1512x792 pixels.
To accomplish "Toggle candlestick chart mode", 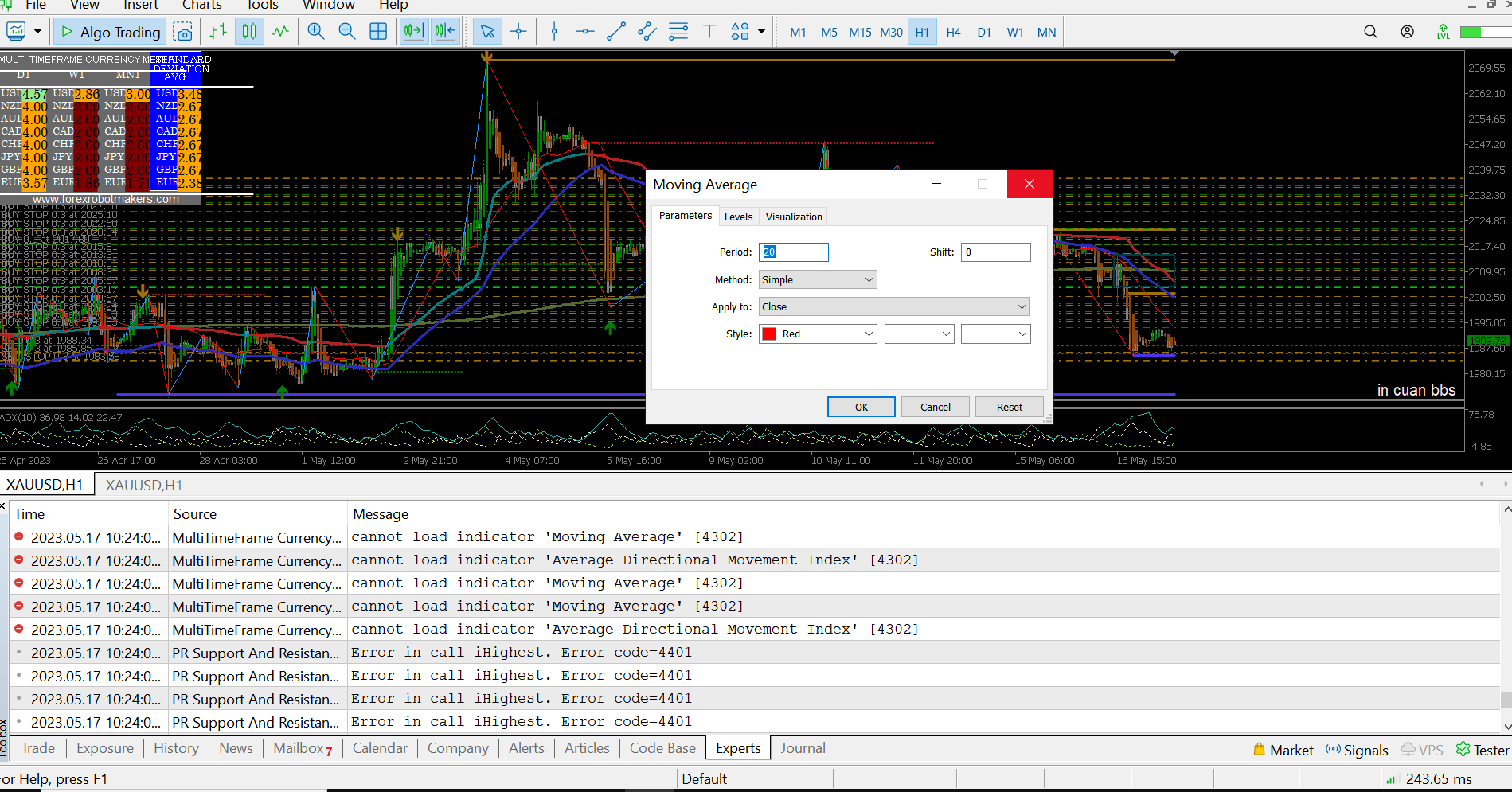I will 249,32.
